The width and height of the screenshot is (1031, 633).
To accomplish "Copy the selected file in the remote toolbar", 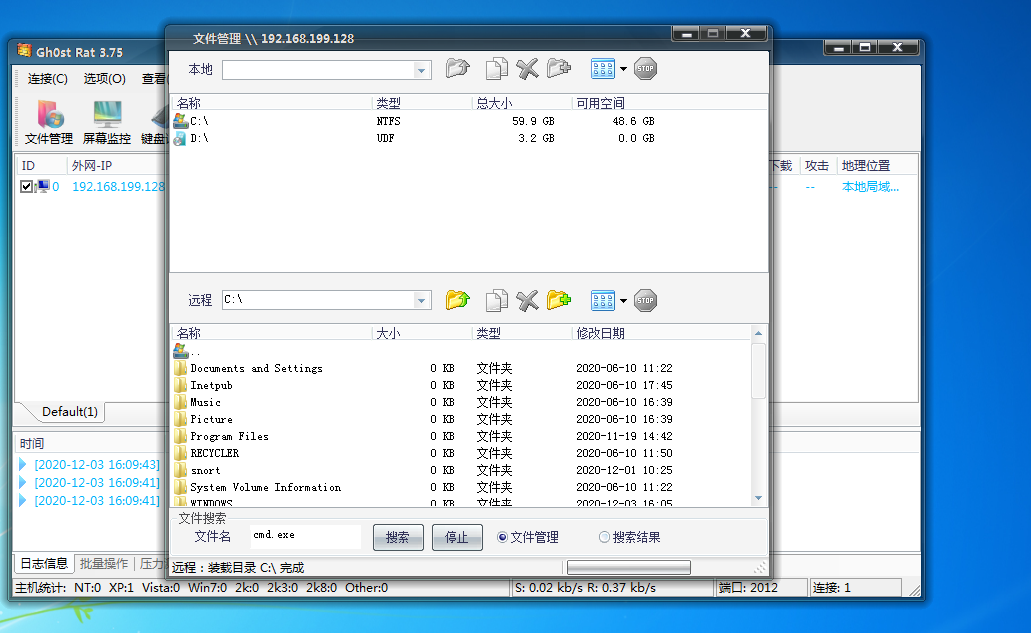I will click(496, 300).
